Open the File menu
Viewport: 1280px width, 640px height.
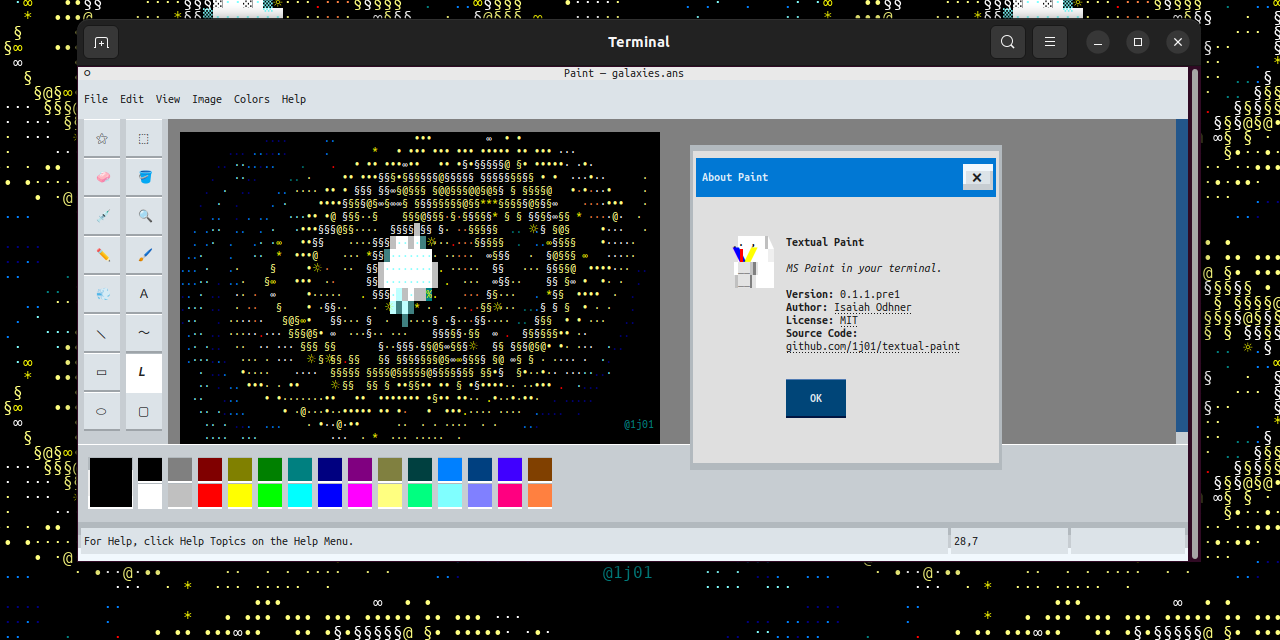(x=96, y=99)
